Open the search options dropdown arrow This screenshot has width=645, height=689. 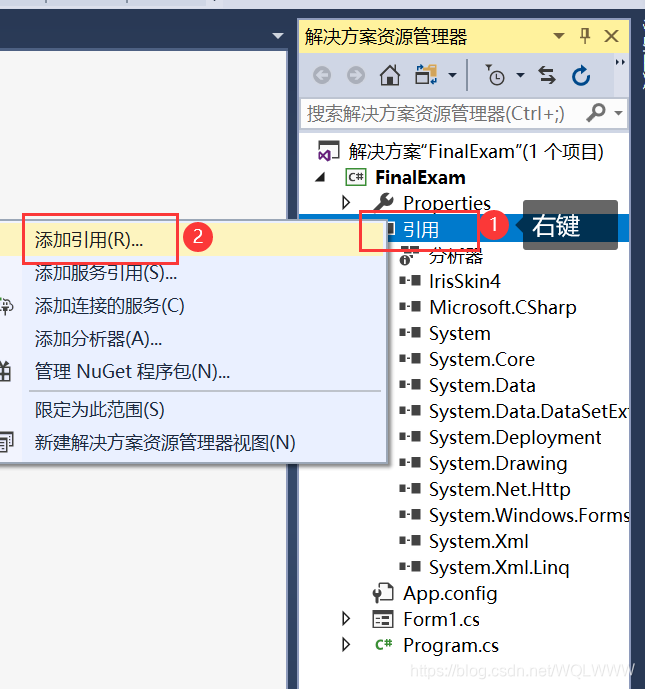[x=618, y=113]
